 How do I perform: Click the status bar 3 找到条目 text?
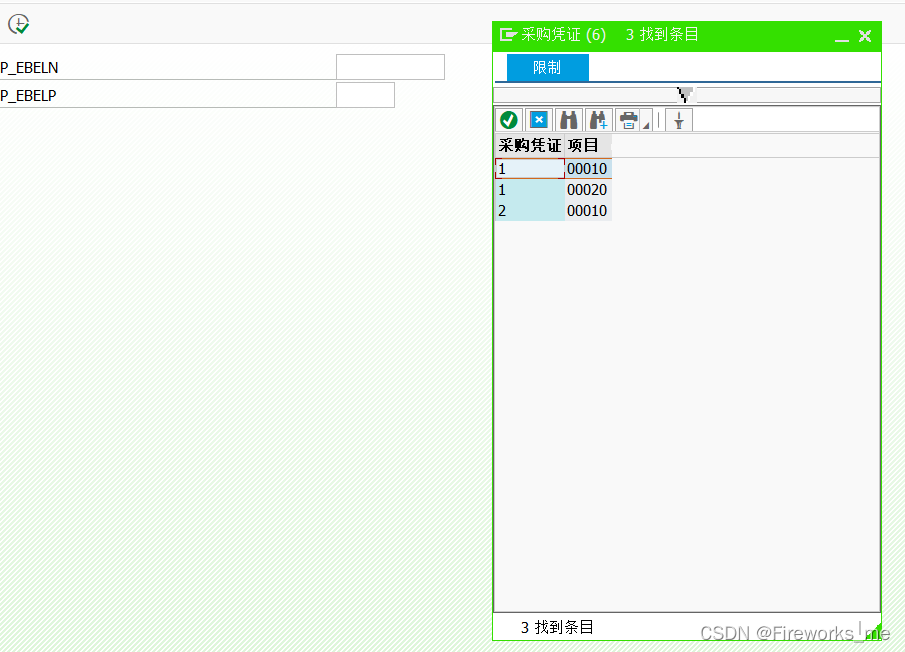click(557, 627)
